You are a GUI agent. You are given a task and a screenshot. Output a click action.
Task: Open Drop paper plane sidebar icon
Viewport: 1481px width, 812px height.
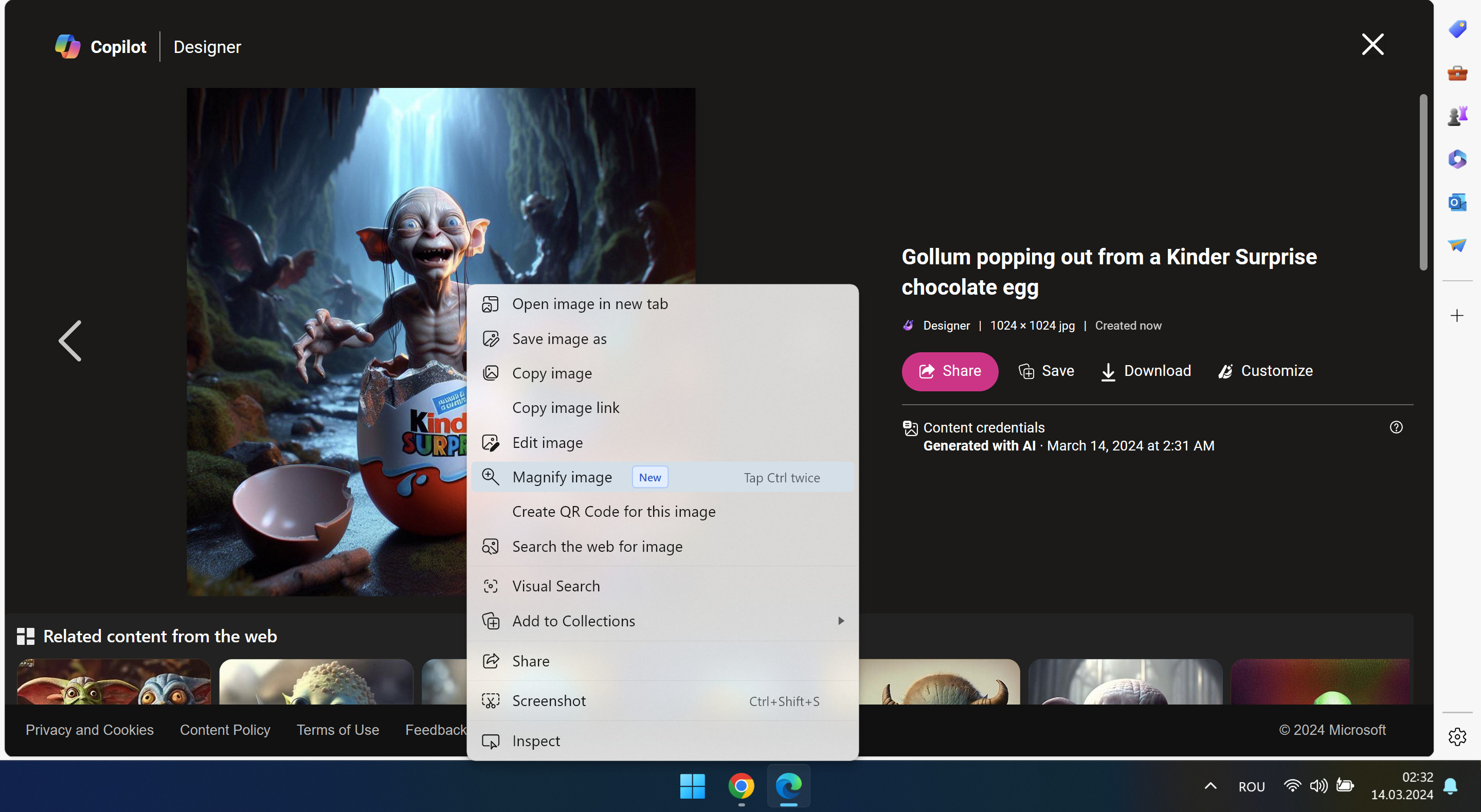pyautogui.click(x=1457, y=246)
